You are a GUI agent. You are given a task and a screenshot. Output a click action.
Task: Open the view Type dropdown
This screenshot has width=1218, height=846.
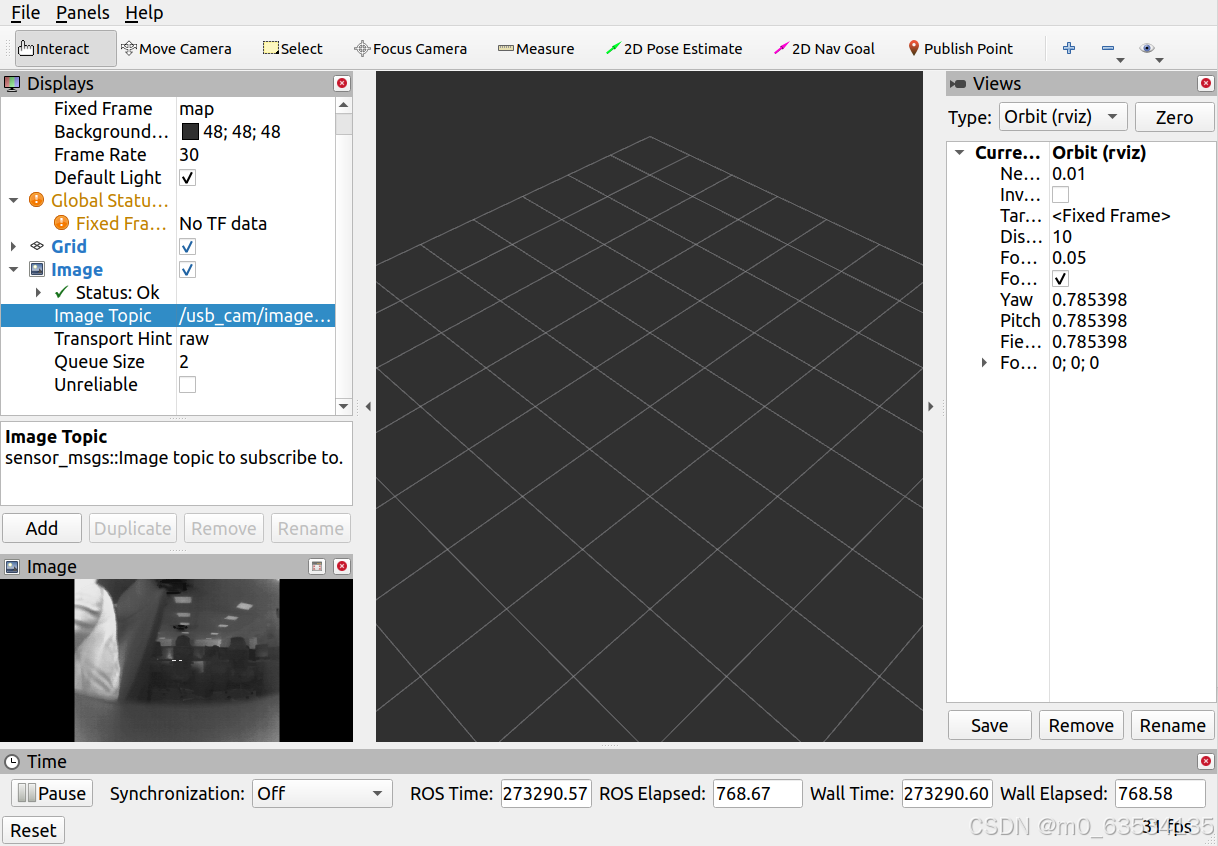click(x=1063, y=117)
